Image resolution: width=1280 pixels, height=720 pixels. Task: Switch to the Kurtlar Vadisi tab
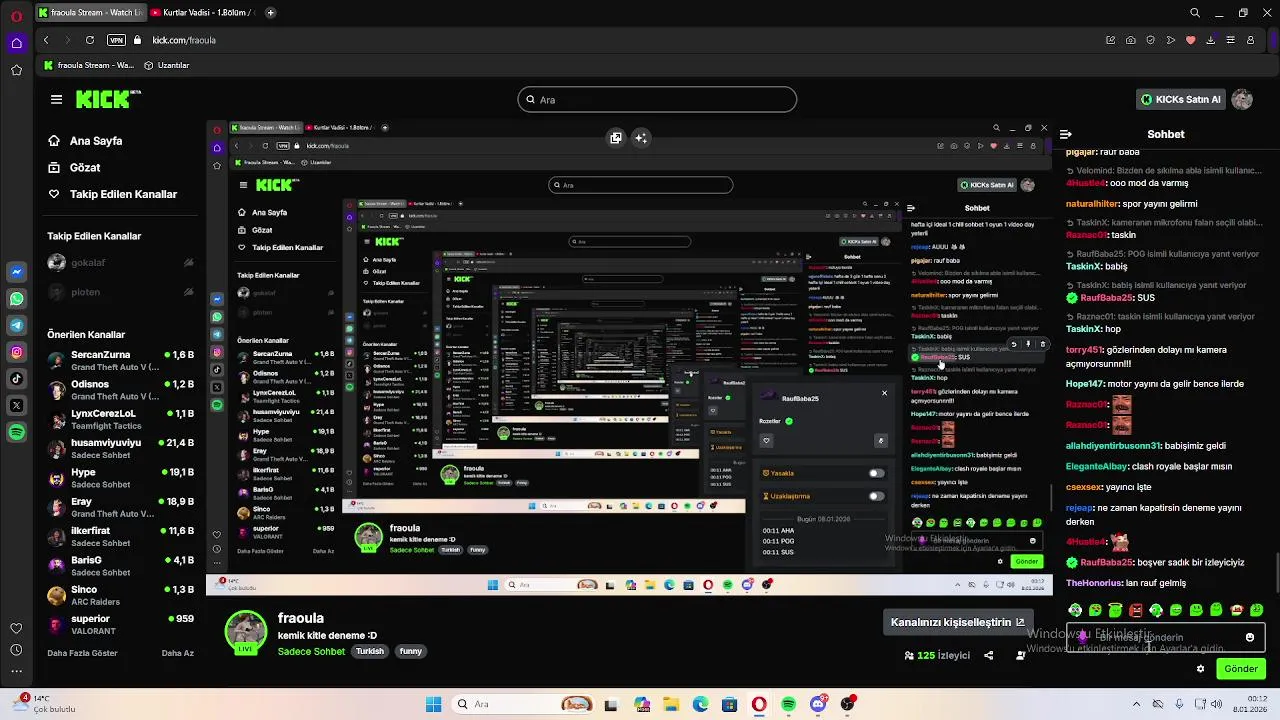coord(203,13)
